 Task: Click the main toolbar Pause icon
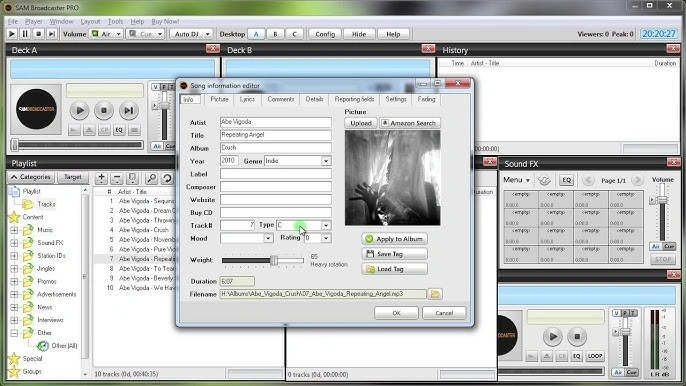pos(25,34)
